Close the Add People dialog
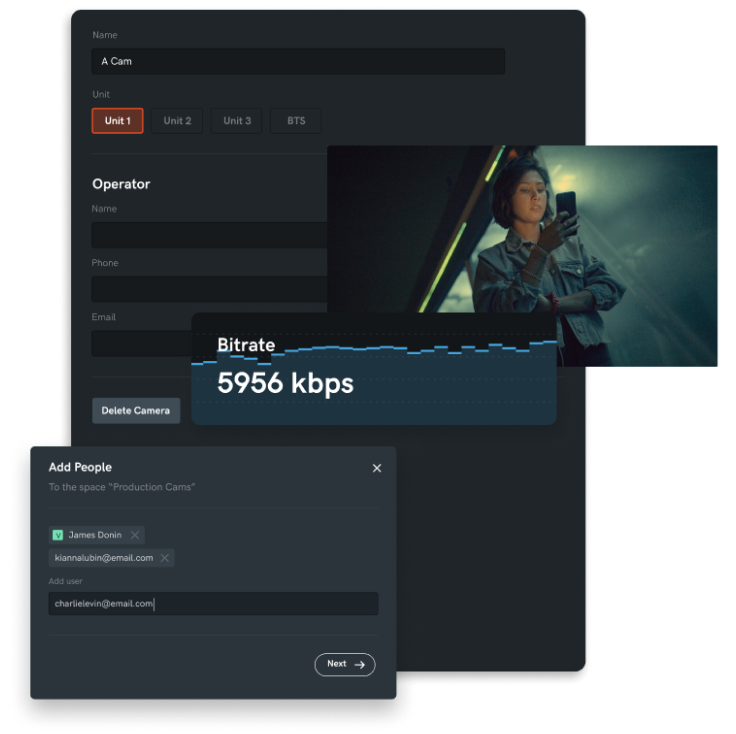Image resolution: width=736 pixels, height=734 pixels. pyautogui.click(x=377, y=468)
